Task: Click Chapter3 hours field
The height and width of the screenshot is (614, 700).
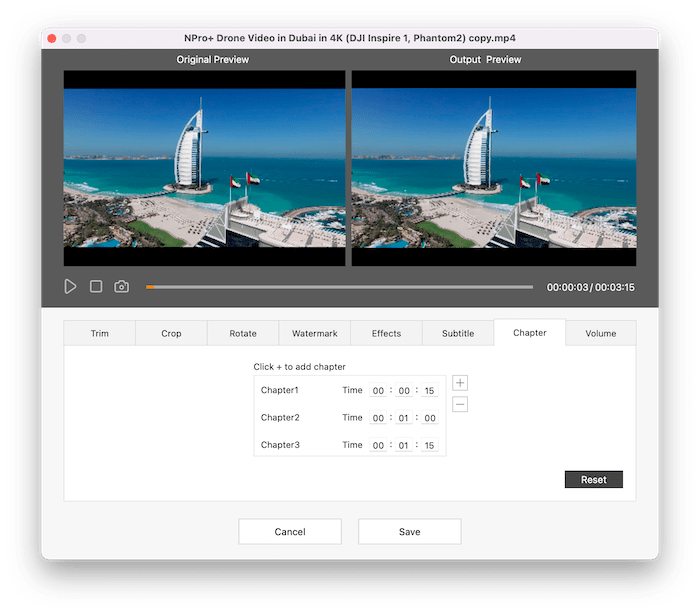Action: coord(378,445)
